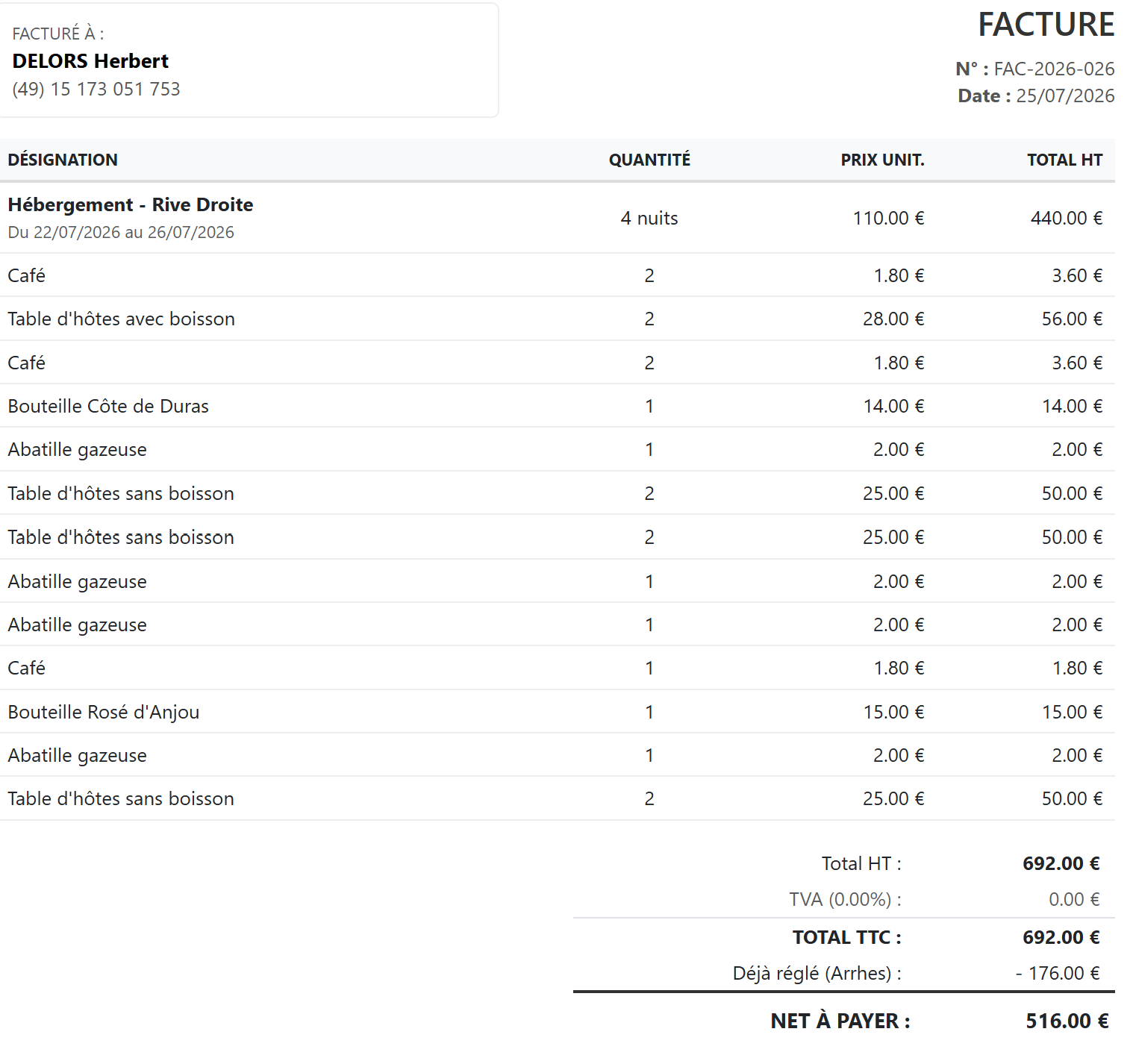
Task: Click the DÉSIGNATION column header
Action: point(63,160)
